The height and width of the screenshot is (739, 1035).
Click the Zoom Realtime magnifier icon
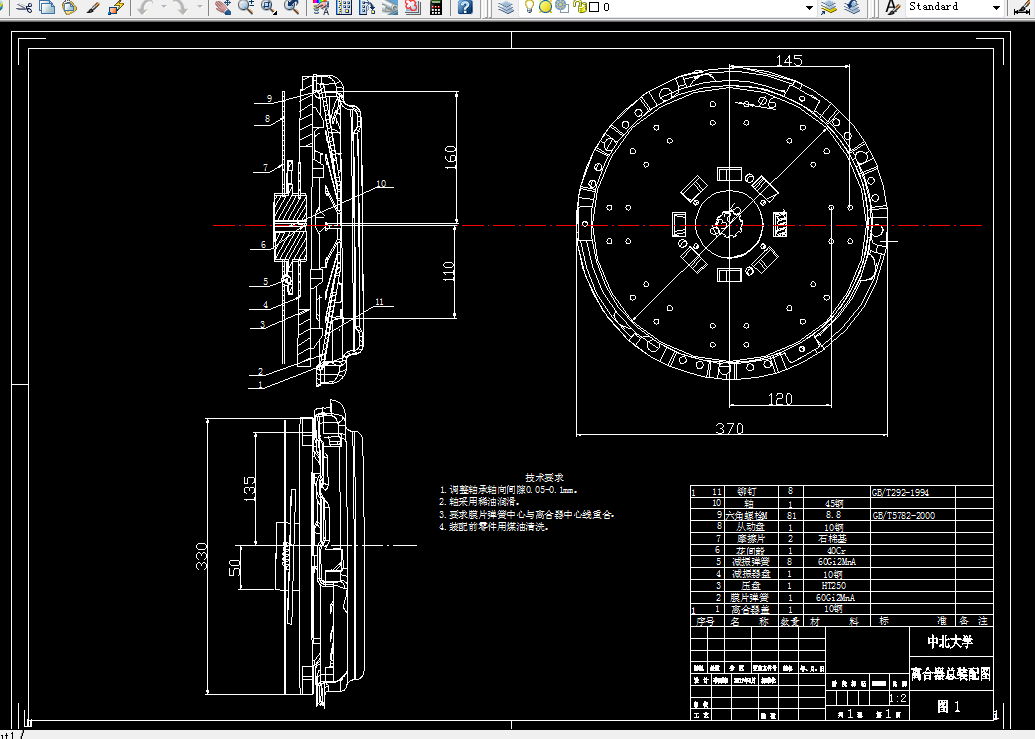pos(246,7)
